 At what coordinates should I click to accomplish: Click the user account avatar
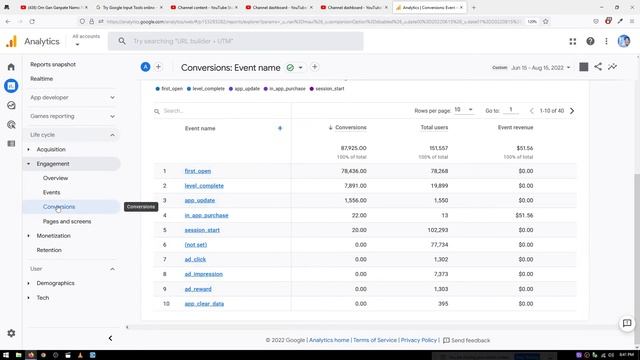624,41
